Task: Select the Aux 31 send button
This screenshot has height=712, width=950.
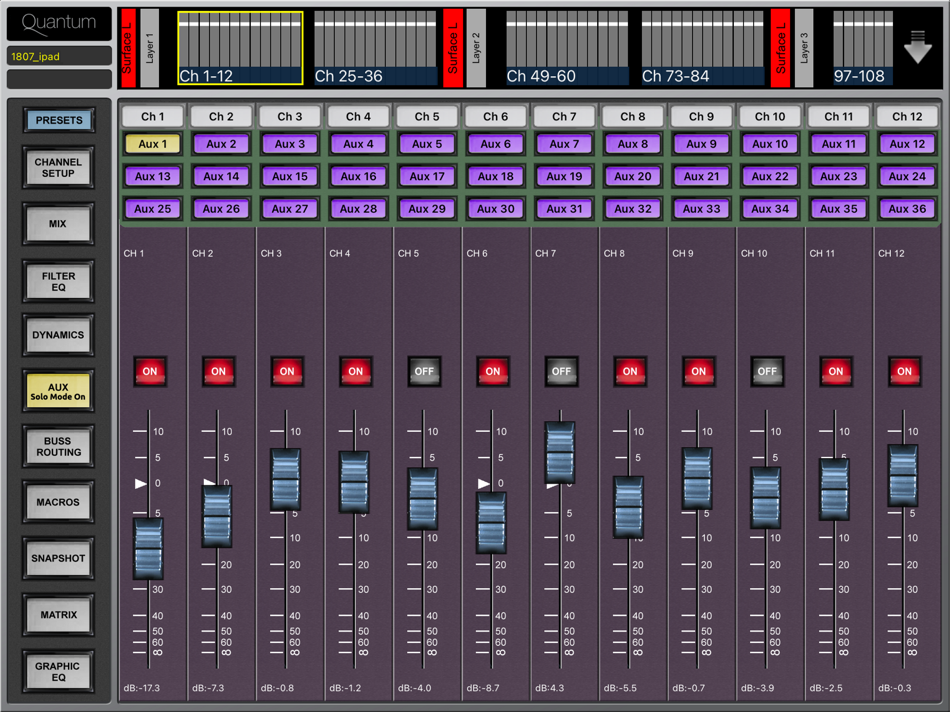Action: click(x=564, y=209)
